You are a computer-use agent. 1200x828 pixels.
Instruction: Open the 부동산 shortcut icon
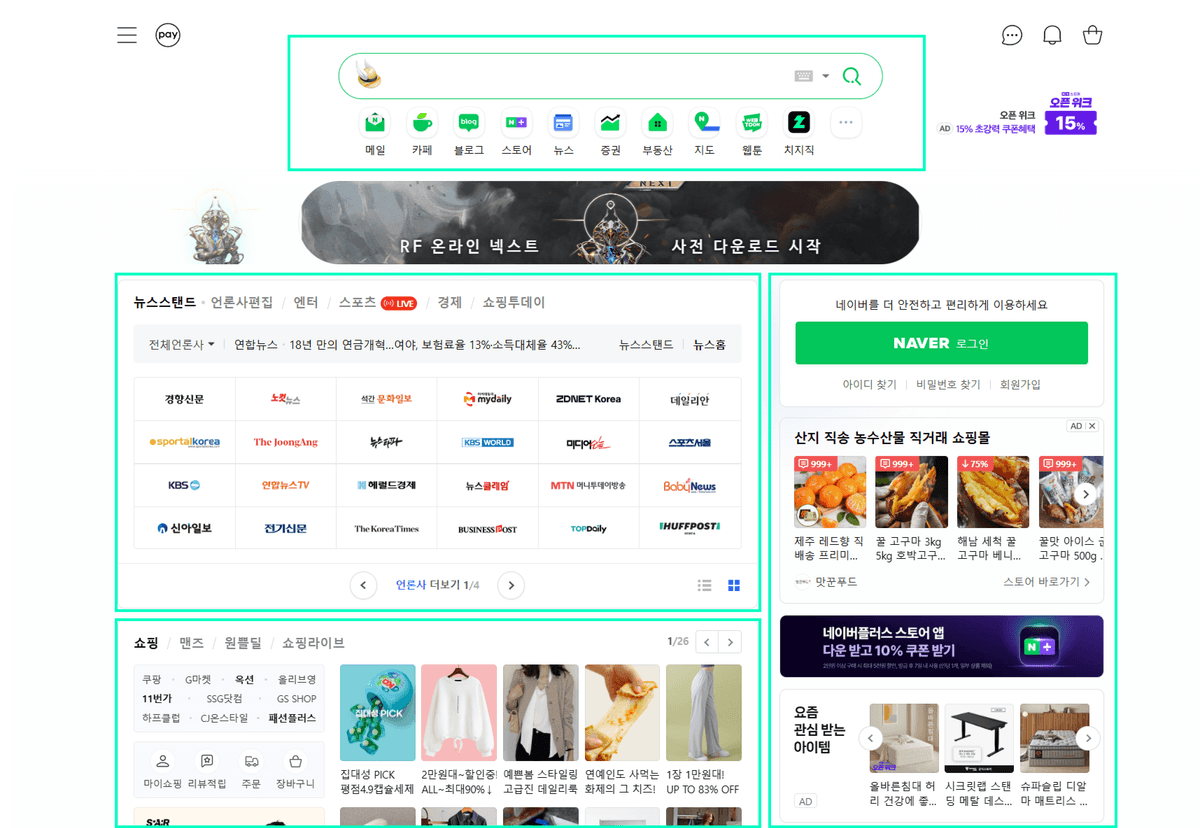click(657, 123)
